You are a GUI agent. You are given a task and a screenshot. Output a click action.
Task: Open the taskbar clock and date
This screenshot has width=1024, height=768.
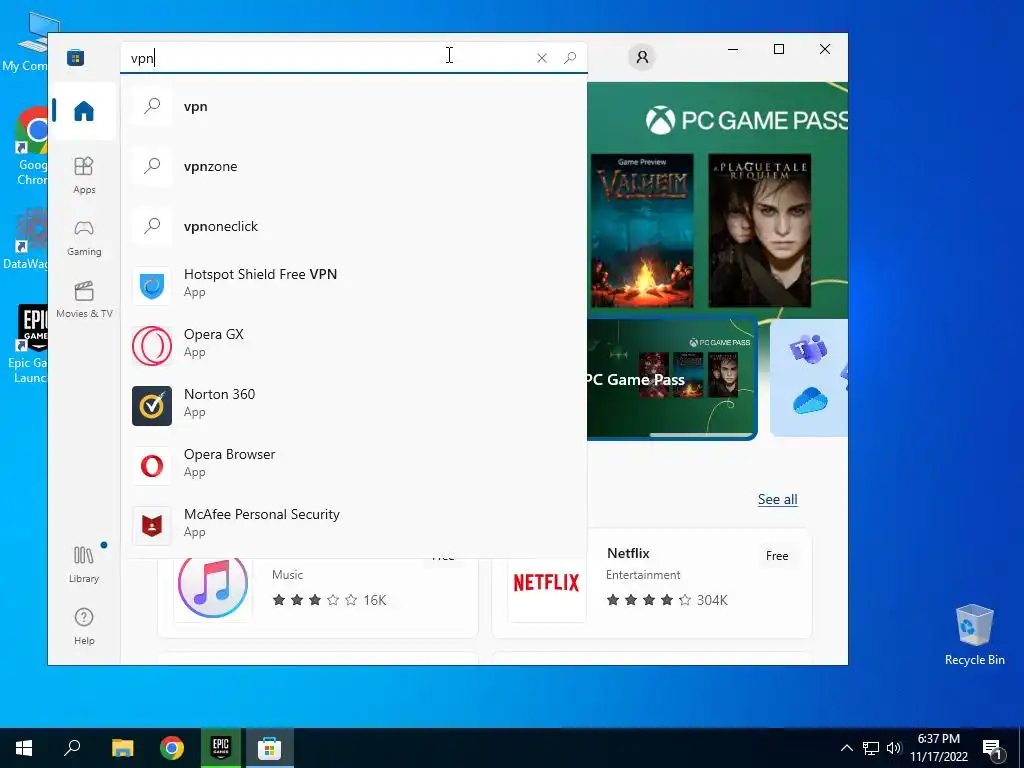[x=938, y=748]
